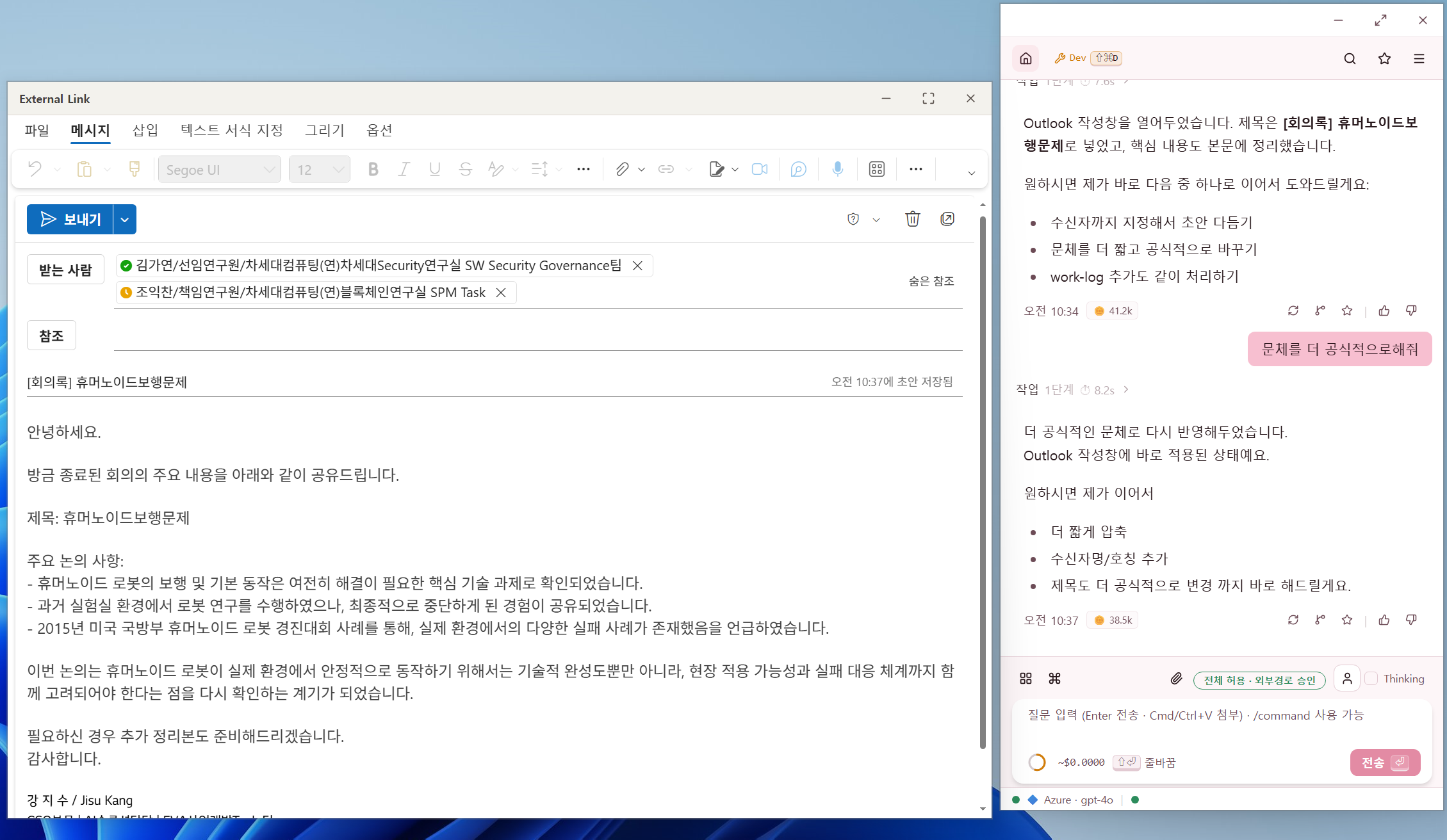The height and width of the screenshot is (840, 1447).
Task: Click the 숨은 참조 link
Action: [x=931, y=281]
